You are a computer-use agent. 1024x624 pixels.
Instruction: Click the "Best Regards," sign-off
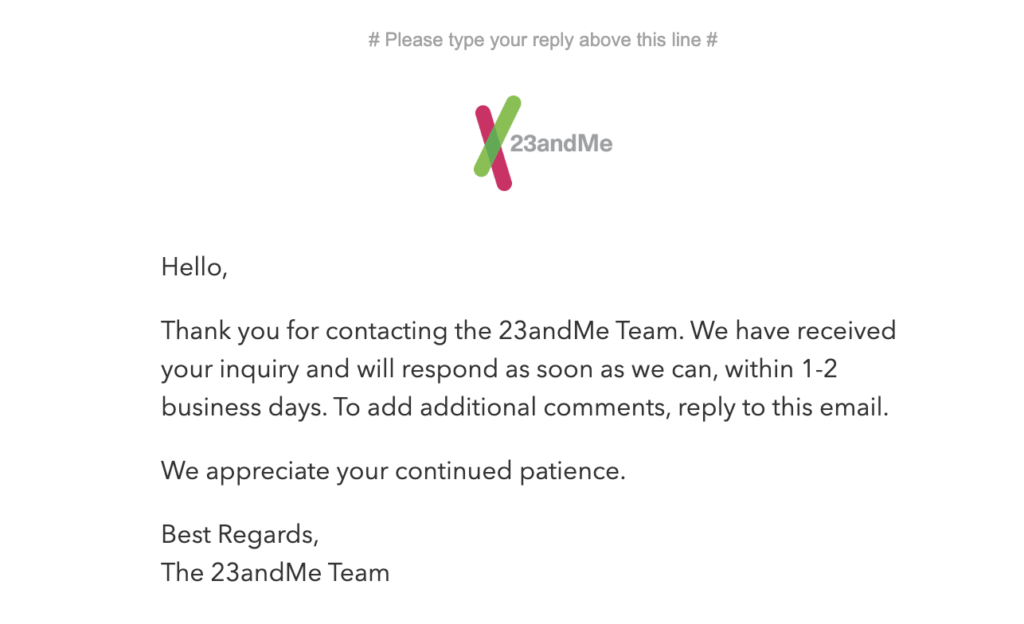tap(240, 535)
